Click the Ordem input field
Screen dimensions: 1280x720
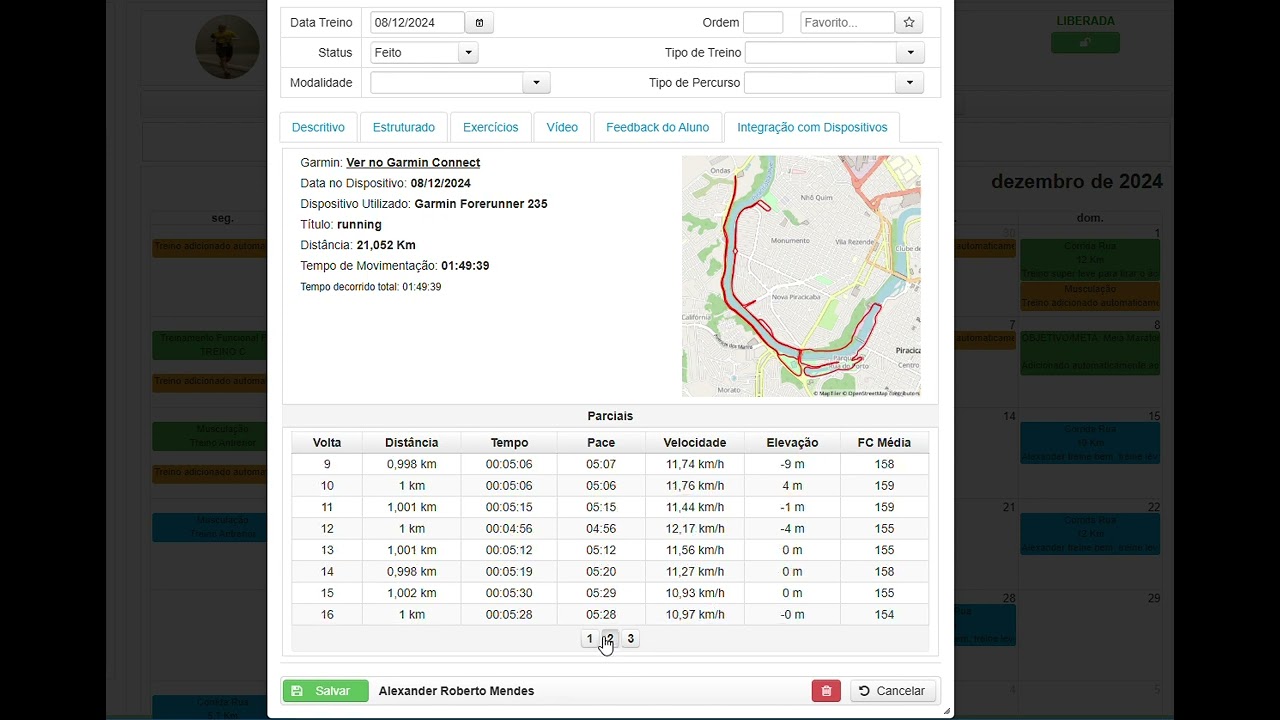pos(763,22)
